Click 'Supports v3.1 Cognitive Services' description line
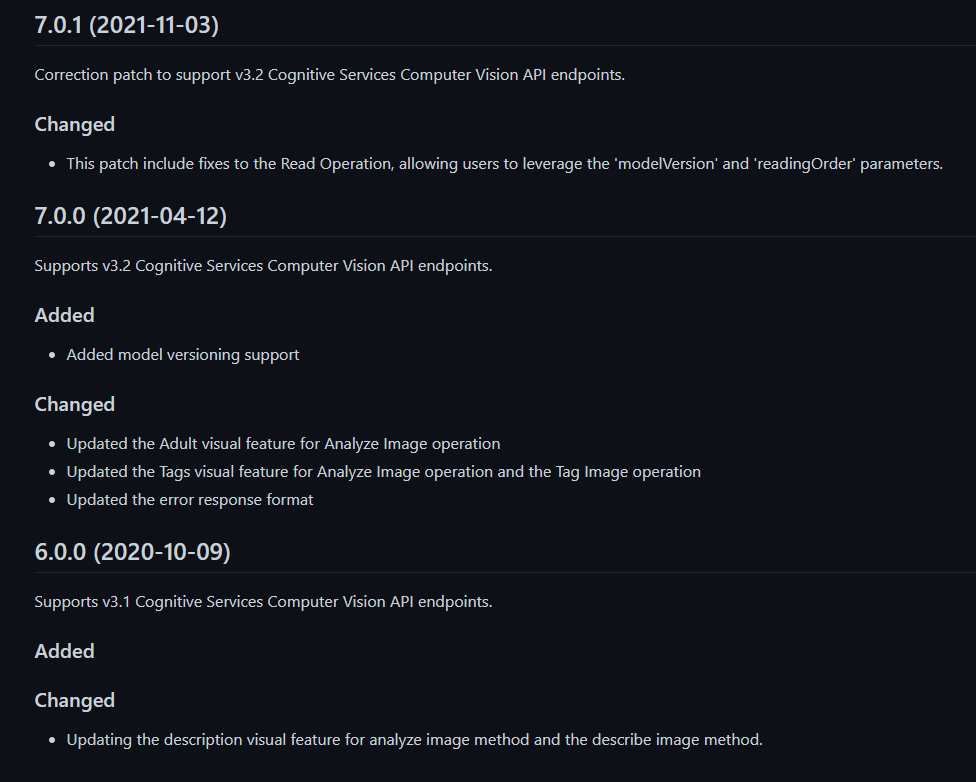Screen dimensions: 976x782 pos(263,602)
